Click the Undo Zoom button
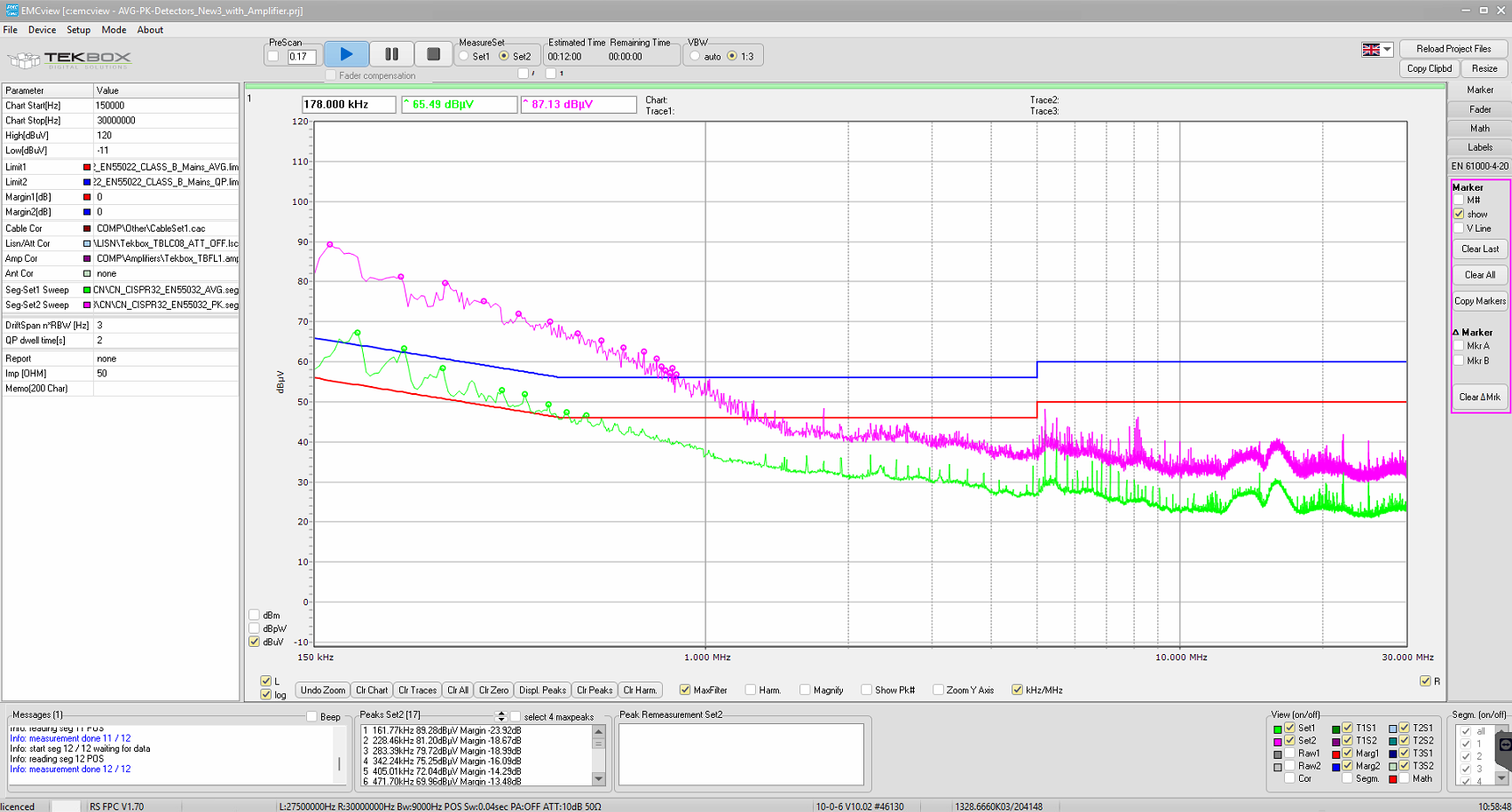This screenshot has width=1512, height=812. click(x=323, y=690)
